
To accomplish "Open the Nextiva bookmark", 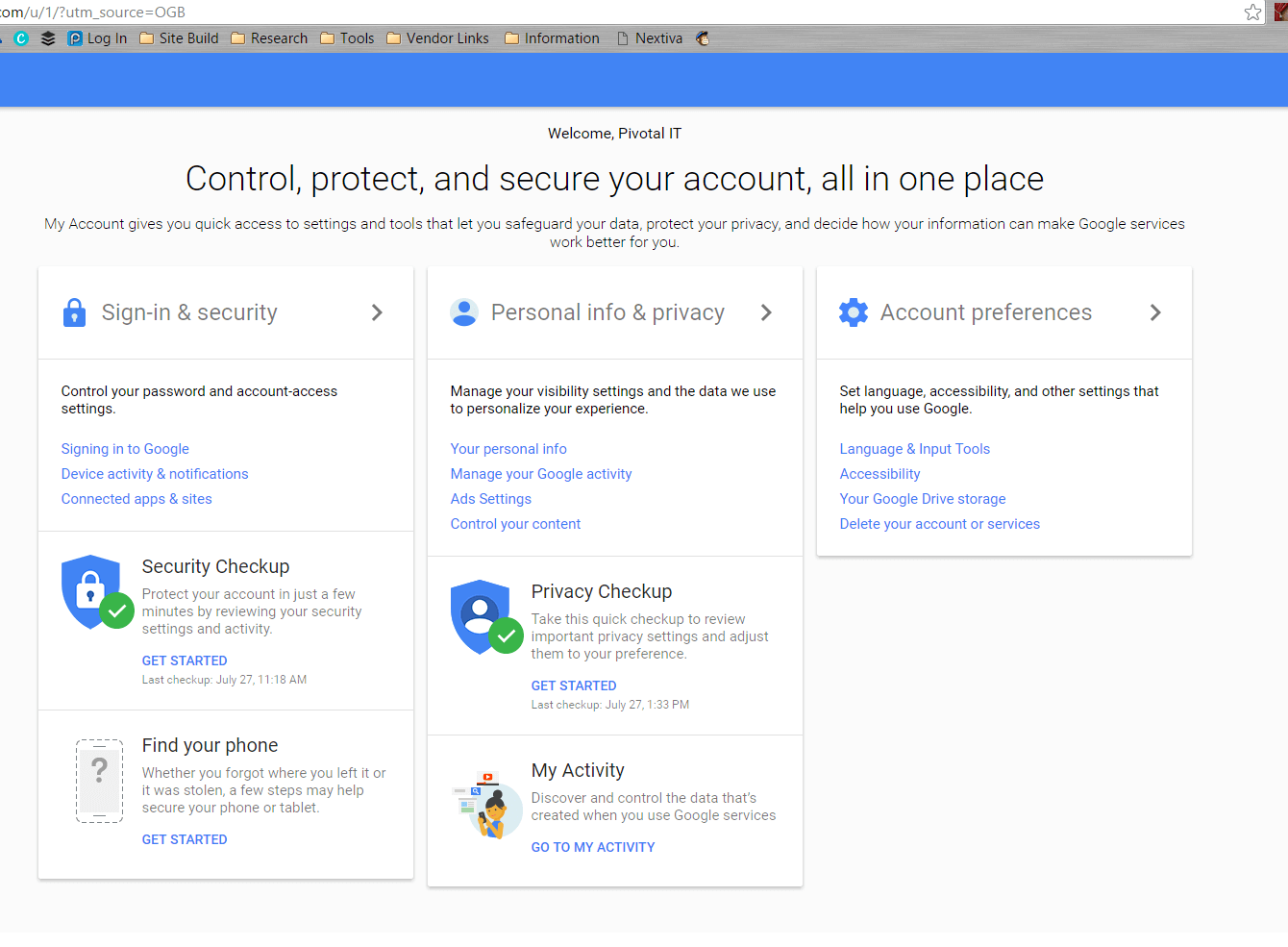I will point(649,38).
